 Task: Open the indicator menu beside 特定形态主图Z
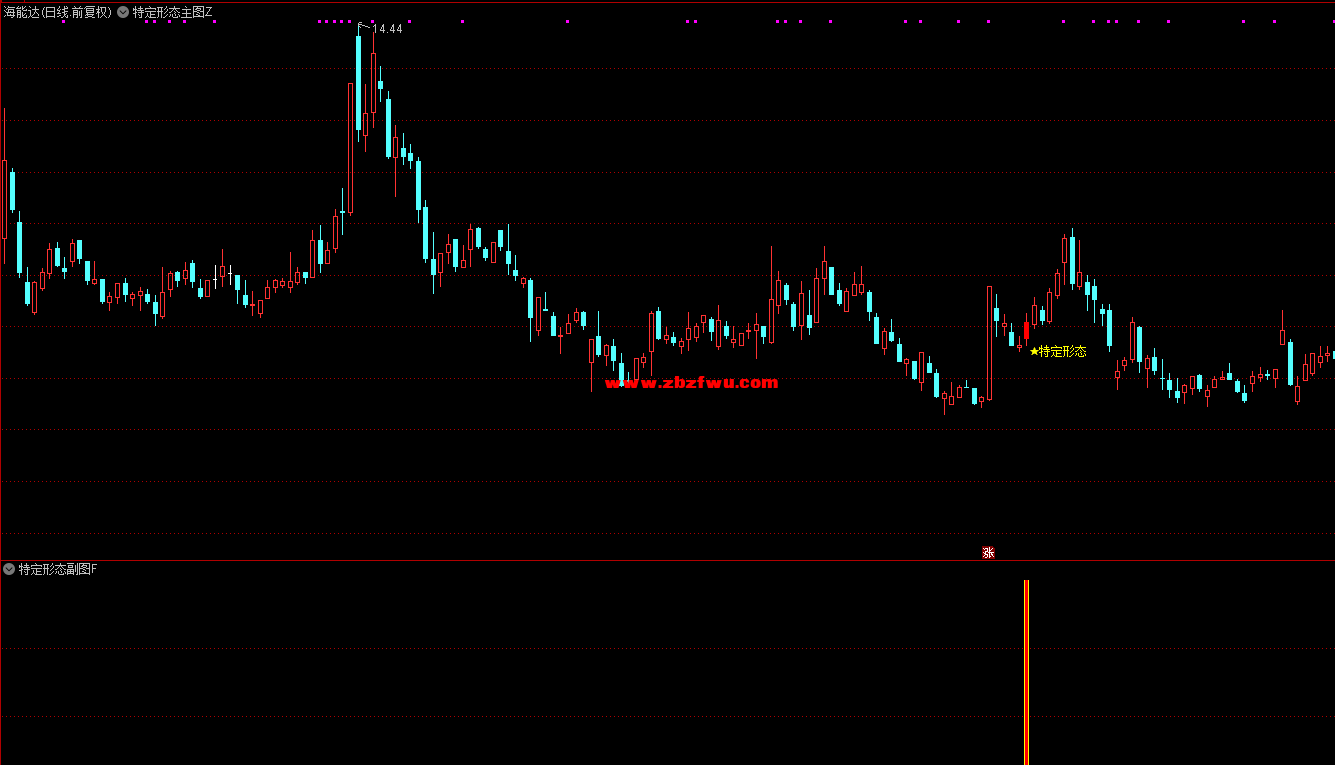tap(122, 12)
